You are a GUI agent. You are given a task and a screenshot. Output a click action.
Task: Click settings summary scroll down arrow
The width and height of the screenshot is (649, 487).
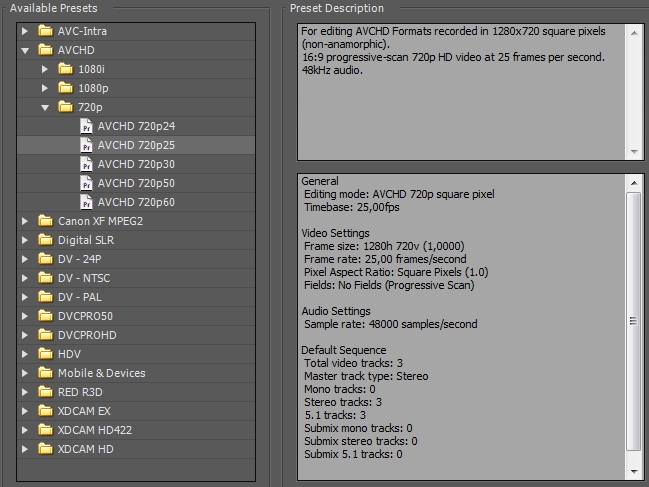tap(634, 471)
